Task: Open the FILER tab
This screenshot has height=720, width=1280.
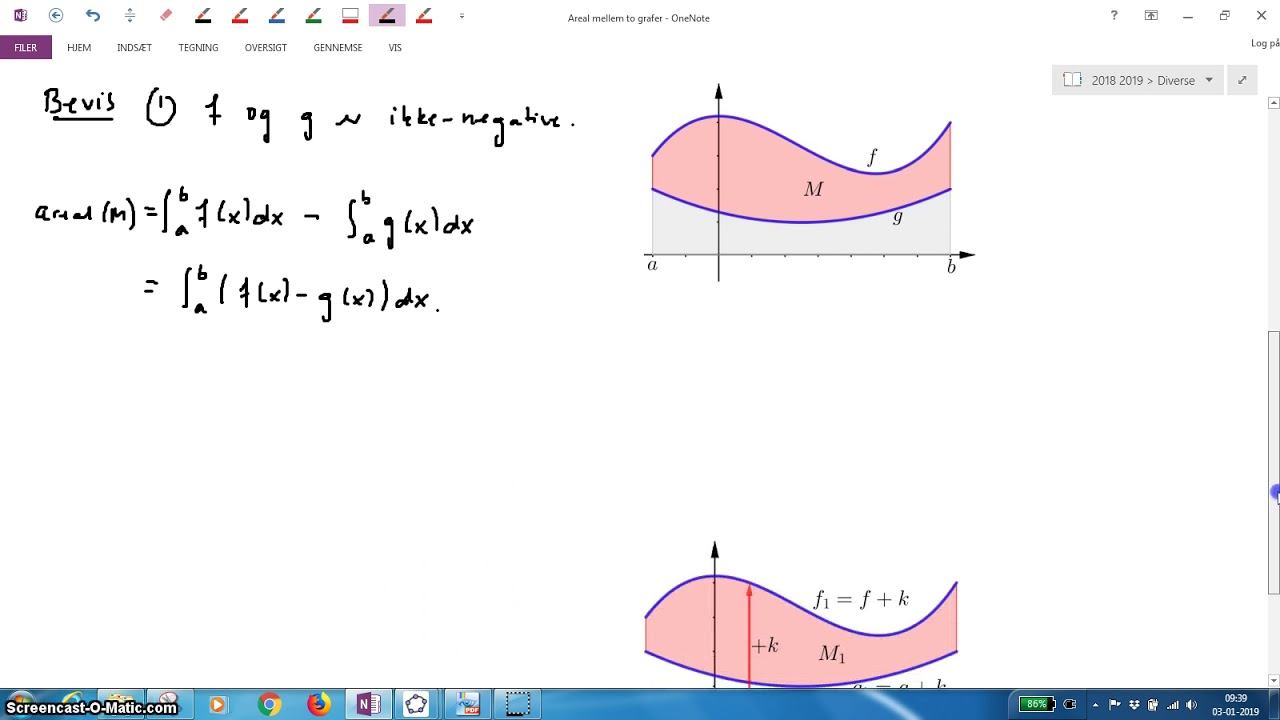Action: [x=26, y=48]
